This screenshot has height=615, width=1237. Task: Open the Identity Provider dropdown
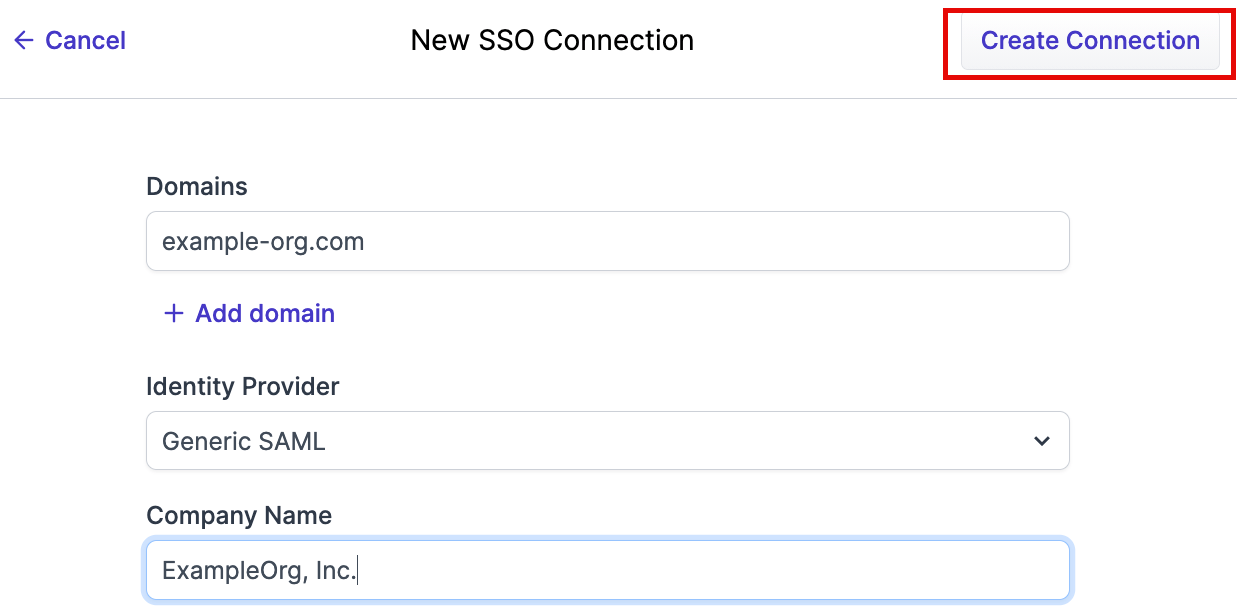(x=607, y=441)
